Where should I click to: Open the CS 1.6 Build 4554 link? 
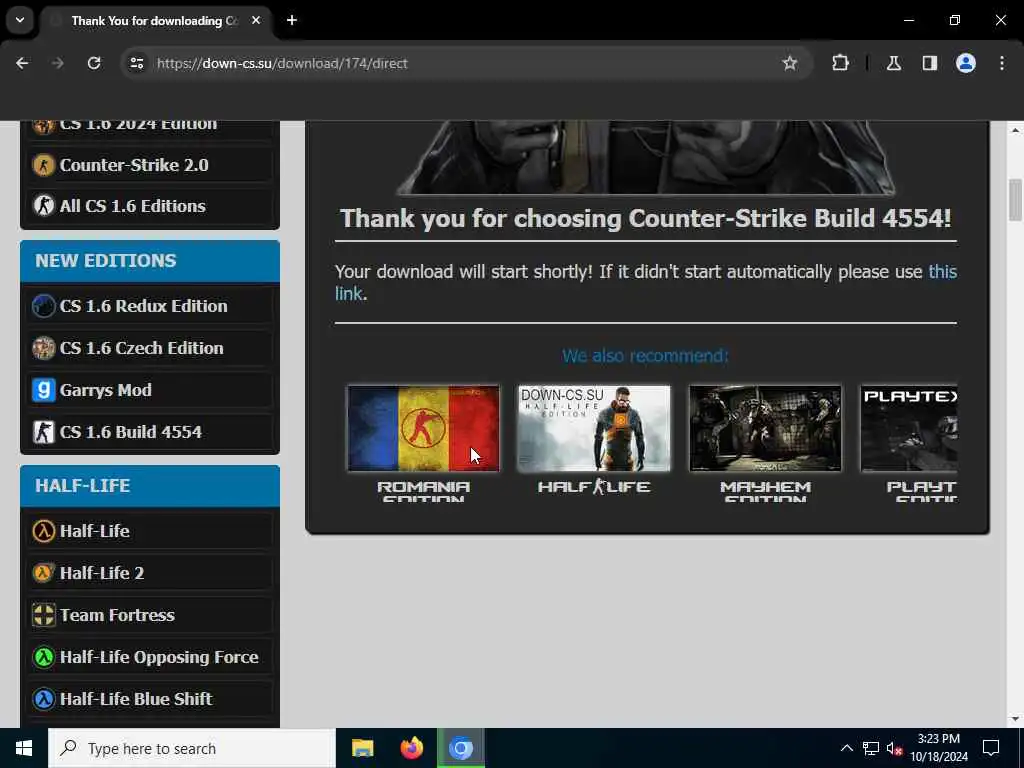[x=131, y=432]
